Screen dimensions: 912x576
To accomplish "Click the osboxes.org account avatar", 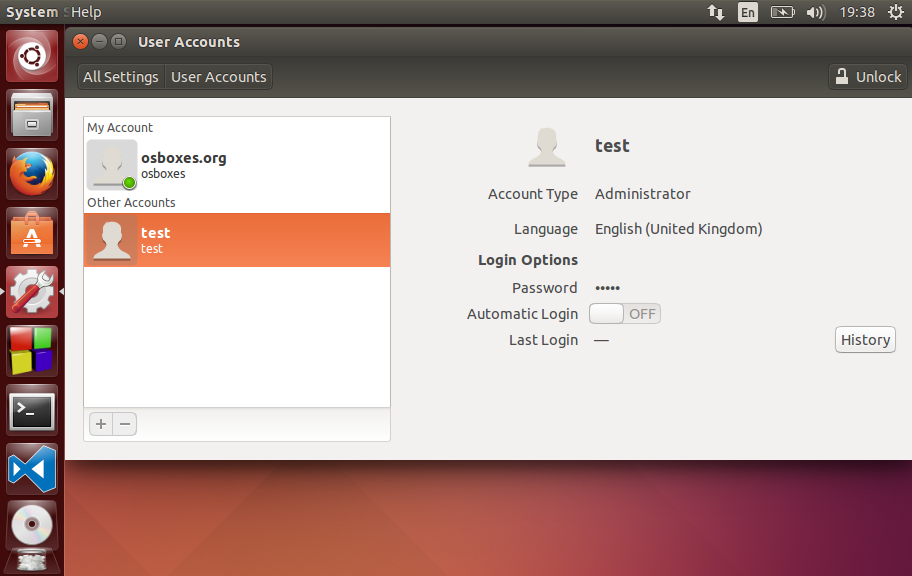I will [112, 165].
